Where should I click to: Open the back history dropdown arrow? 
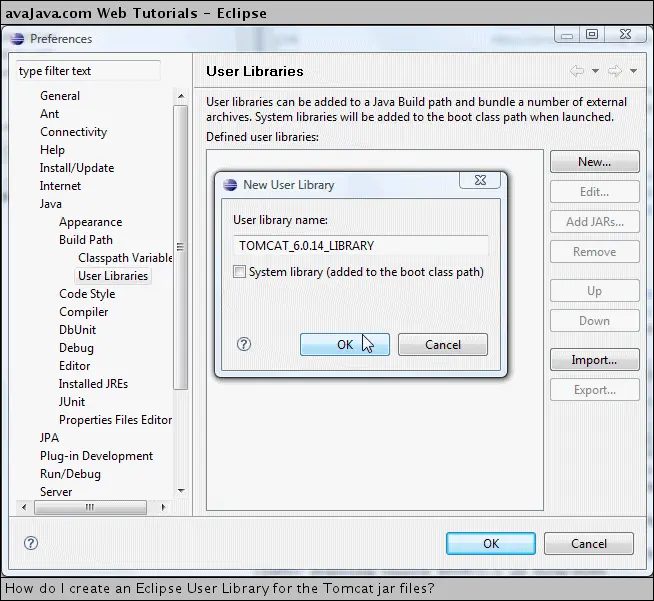[x=595, y=71]
